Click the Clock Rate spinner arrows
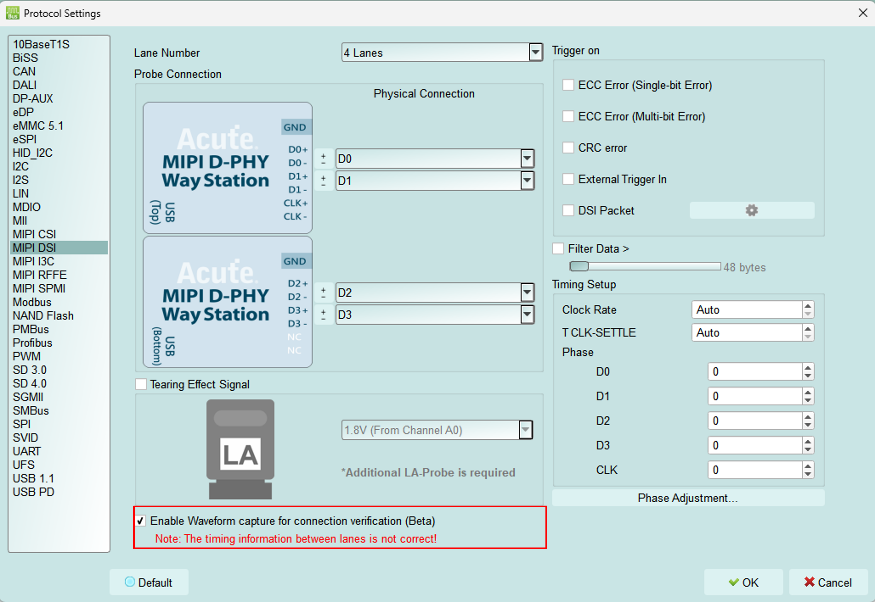Viewport: 875px width, 602px height. [808, 310]
